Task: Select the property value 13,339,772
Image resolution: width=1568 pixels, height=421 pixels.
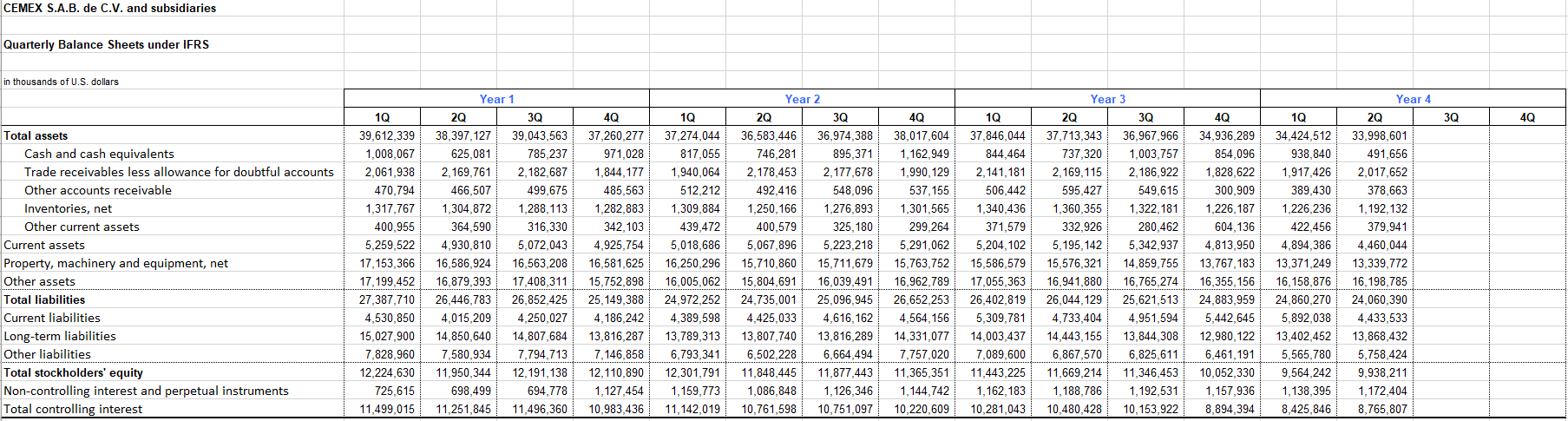Action: [x=1380, y=263]
